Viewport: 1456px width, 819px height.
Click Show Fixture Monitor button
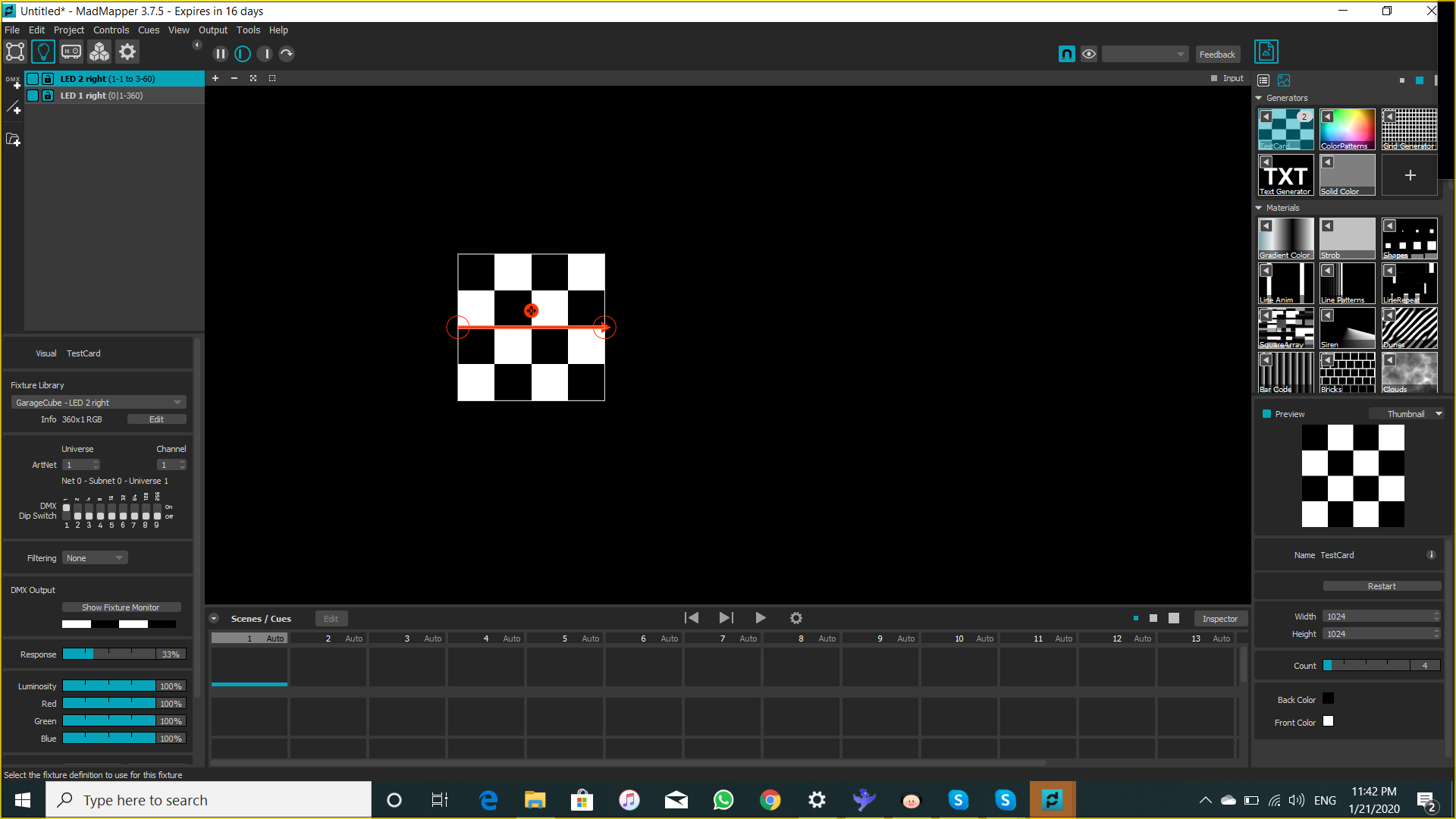(121, 607)
